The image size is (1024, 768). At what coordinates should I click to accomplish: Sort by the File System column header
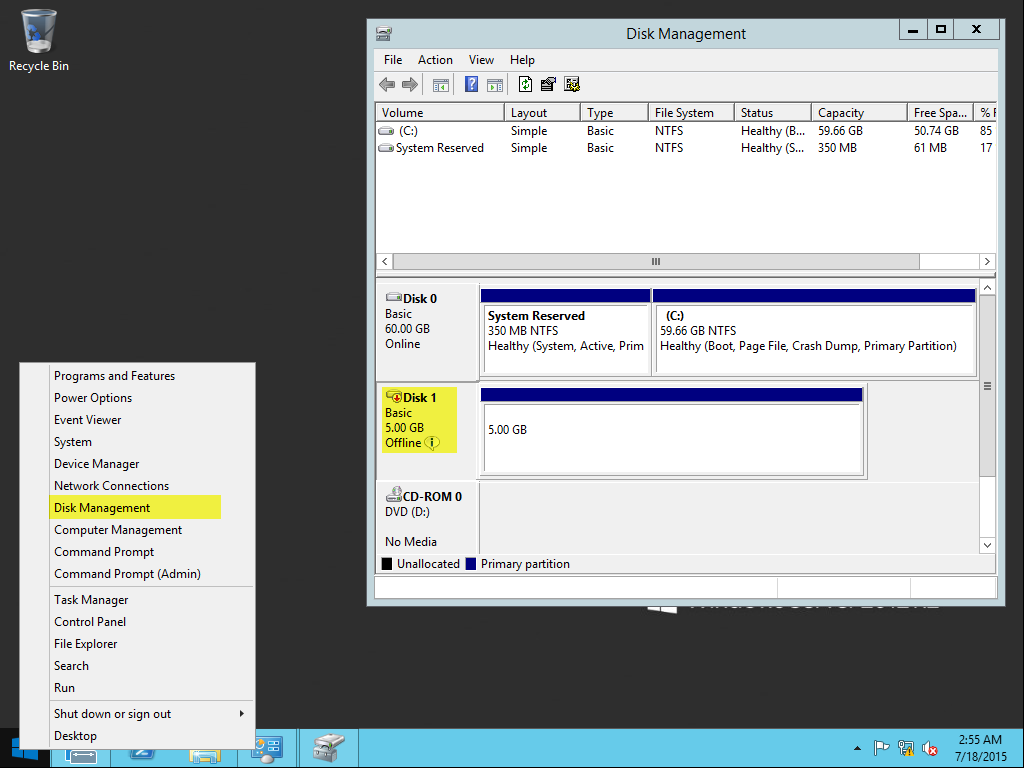tap(691, 113)
